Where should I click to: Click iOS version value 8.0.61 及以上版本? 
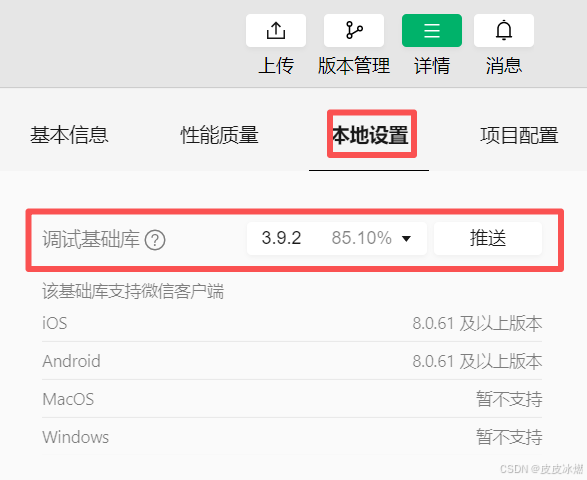click(x=477, y=323)
